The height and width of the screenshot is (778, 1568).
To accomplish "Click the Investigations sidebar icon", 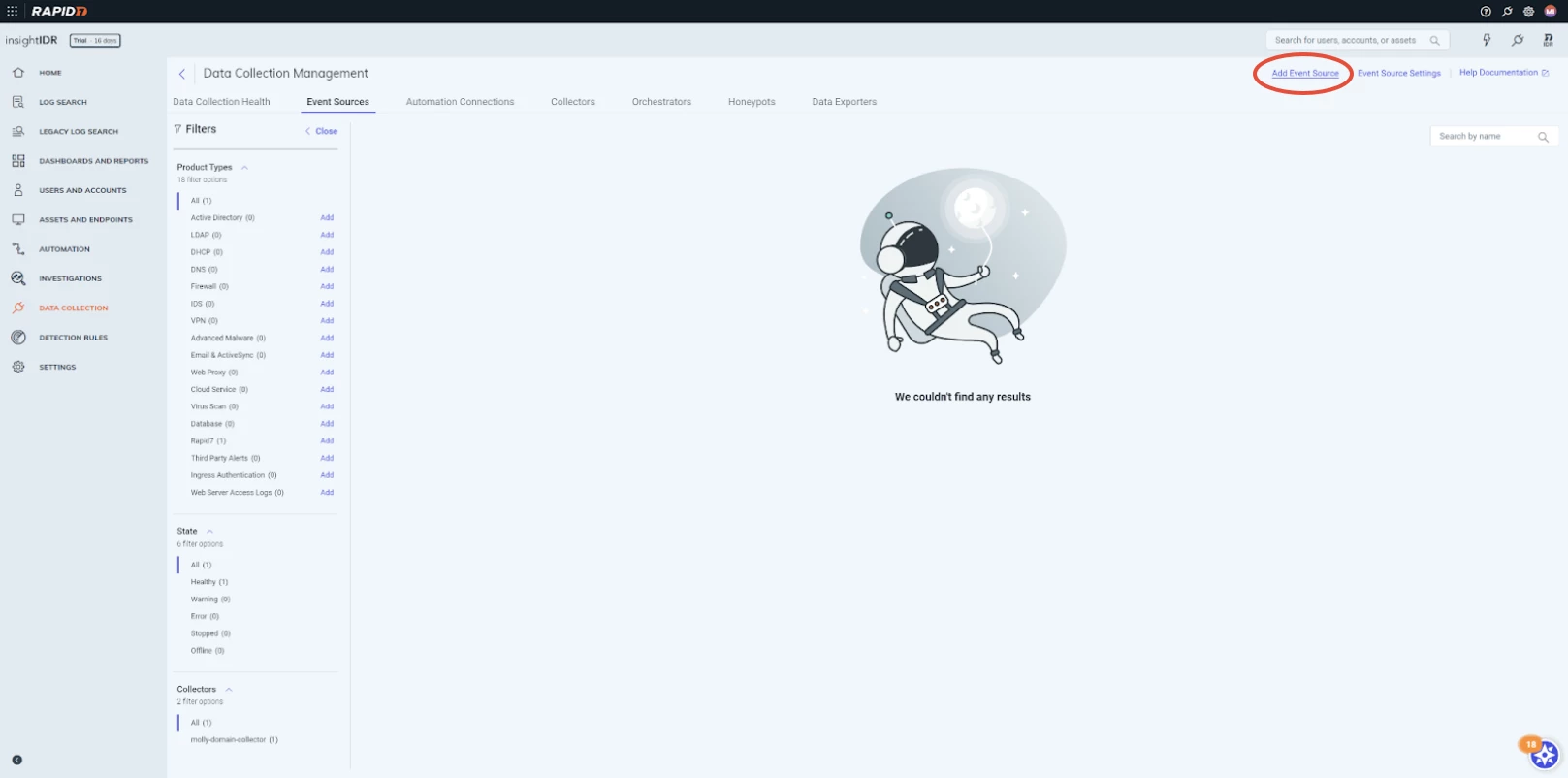I will coord(17,278).
